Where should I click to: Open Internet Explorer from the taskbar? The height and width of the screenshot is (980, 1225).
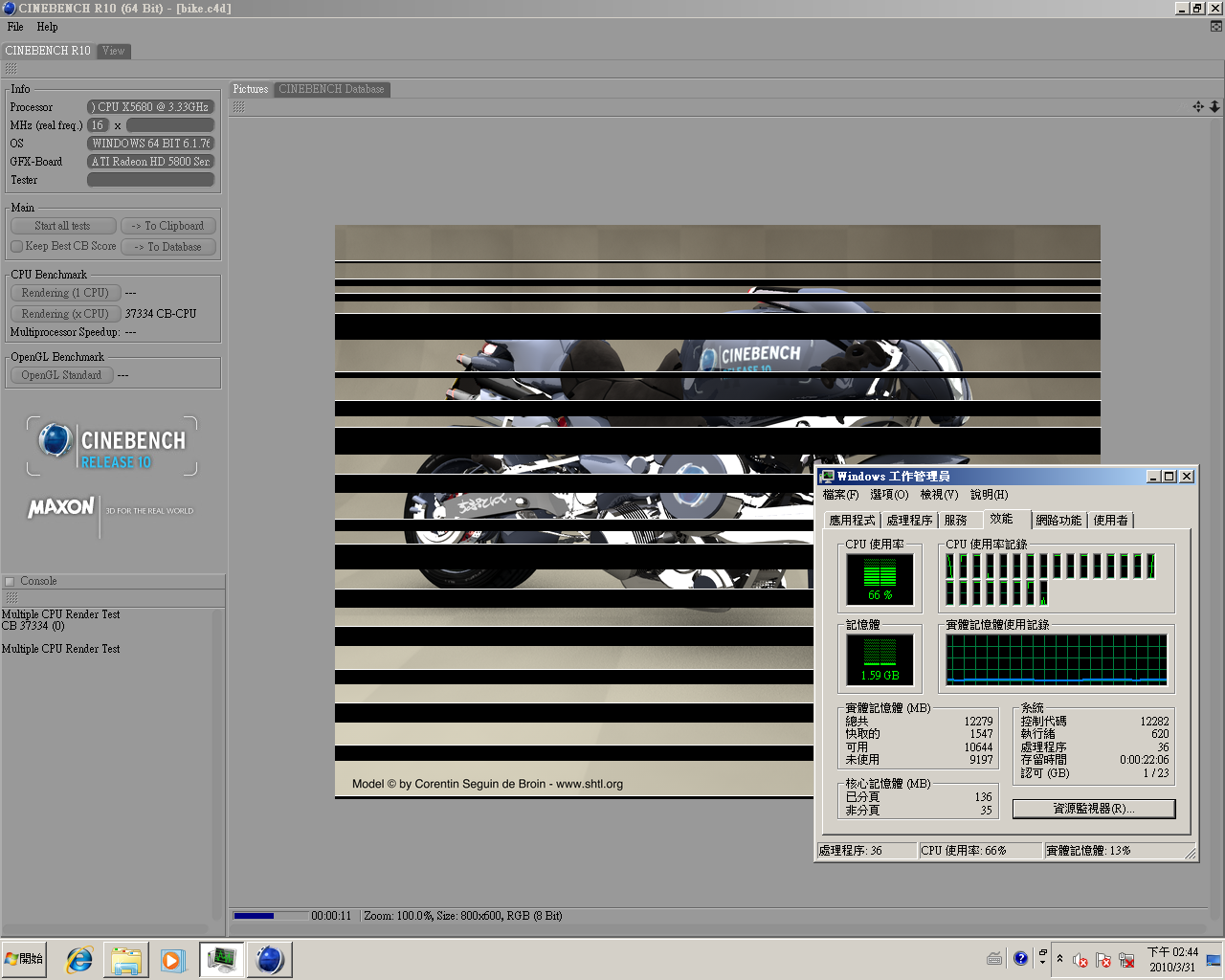point(79,959)
